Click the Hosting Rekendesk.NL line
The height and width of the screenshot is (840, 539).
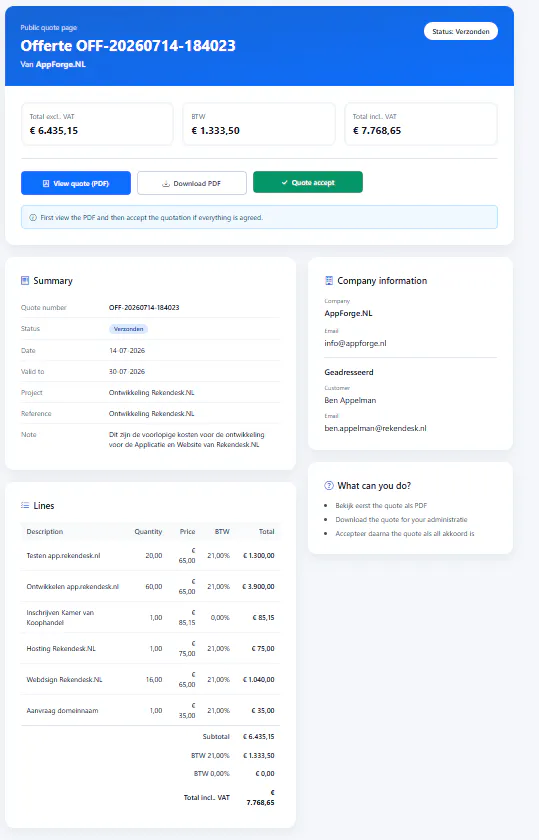(x=151, y=649)
